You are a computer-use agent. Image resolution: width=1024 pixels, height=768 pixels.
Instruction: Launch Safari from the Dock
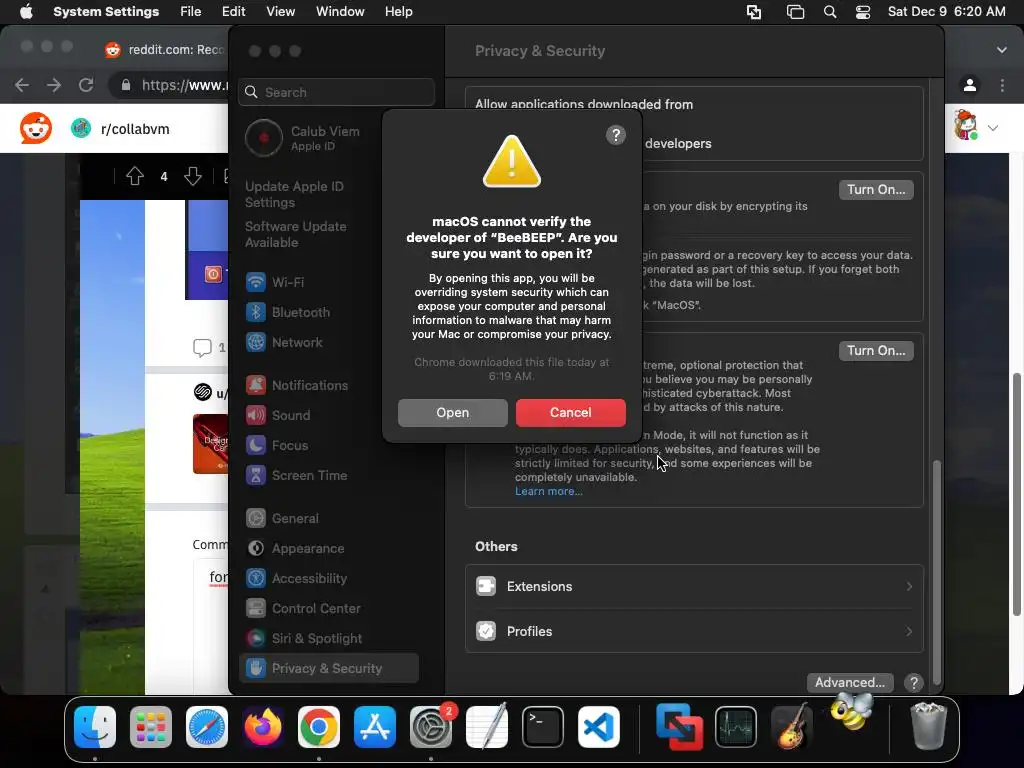tap(207, 727)
